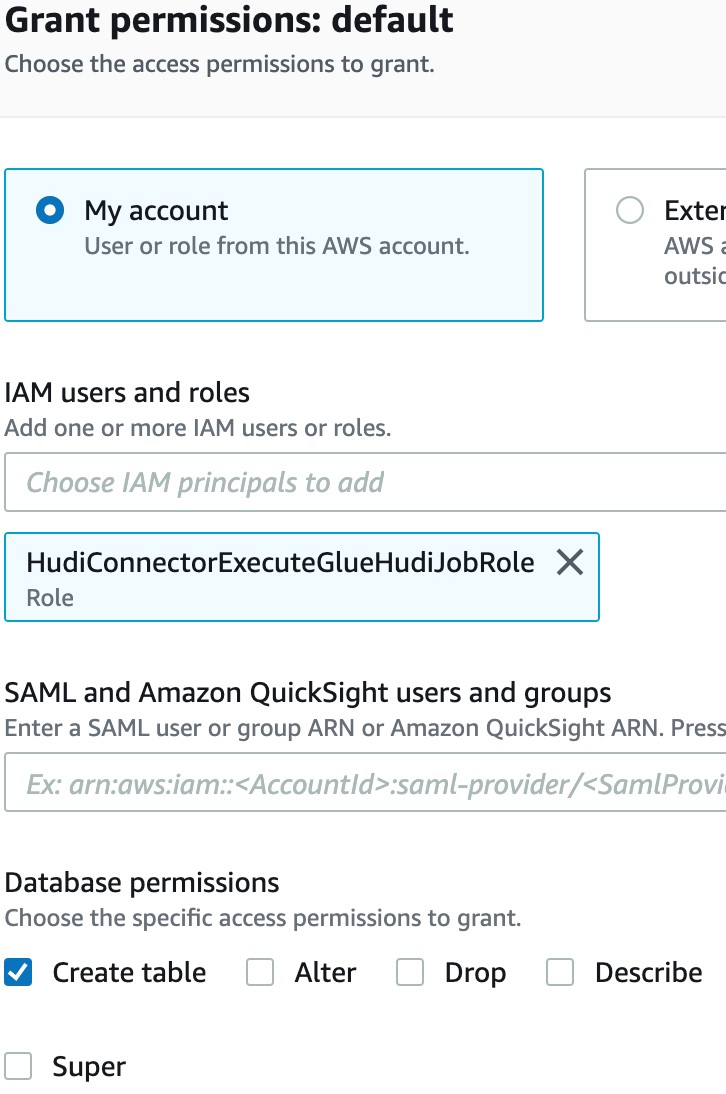Click the Describe label text
726x1094 pixels.
click(649, 972)
